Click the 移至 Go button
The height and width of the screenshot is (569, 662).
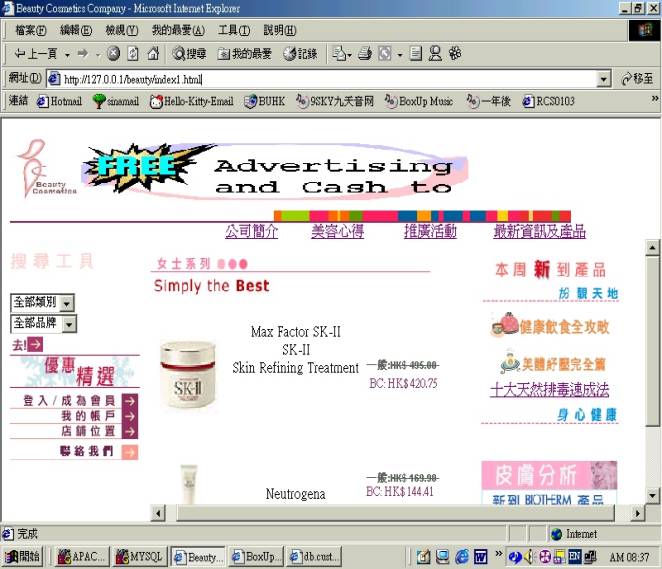click(637, 79)
